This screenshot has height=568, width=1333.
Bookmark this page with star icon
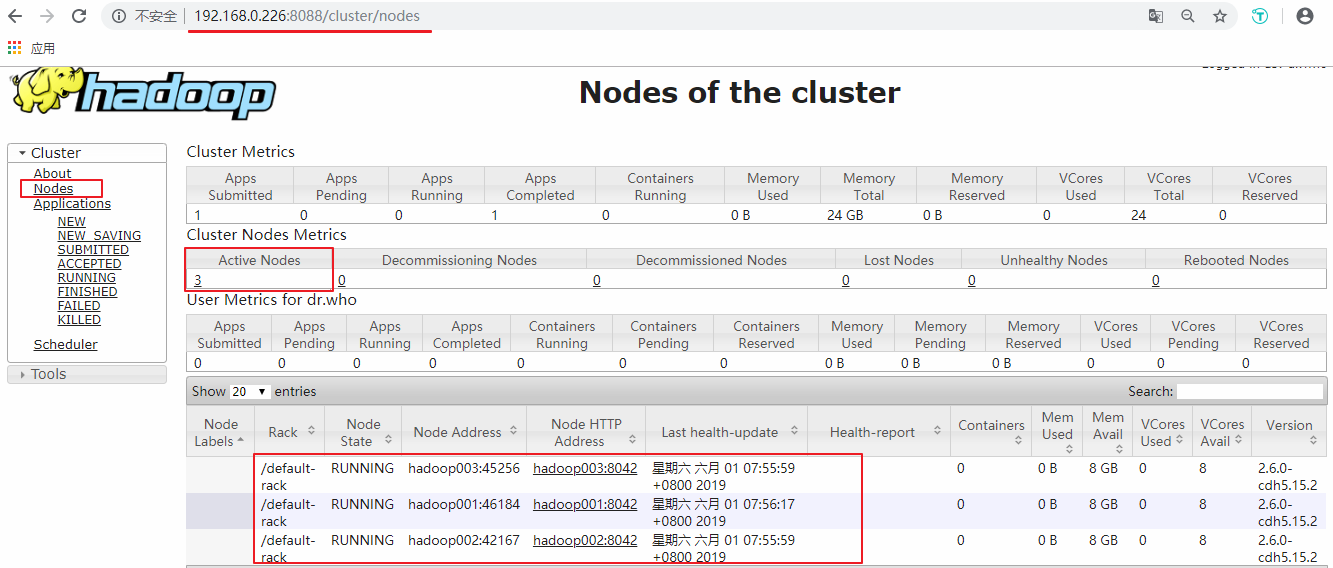pos(1220,16)
